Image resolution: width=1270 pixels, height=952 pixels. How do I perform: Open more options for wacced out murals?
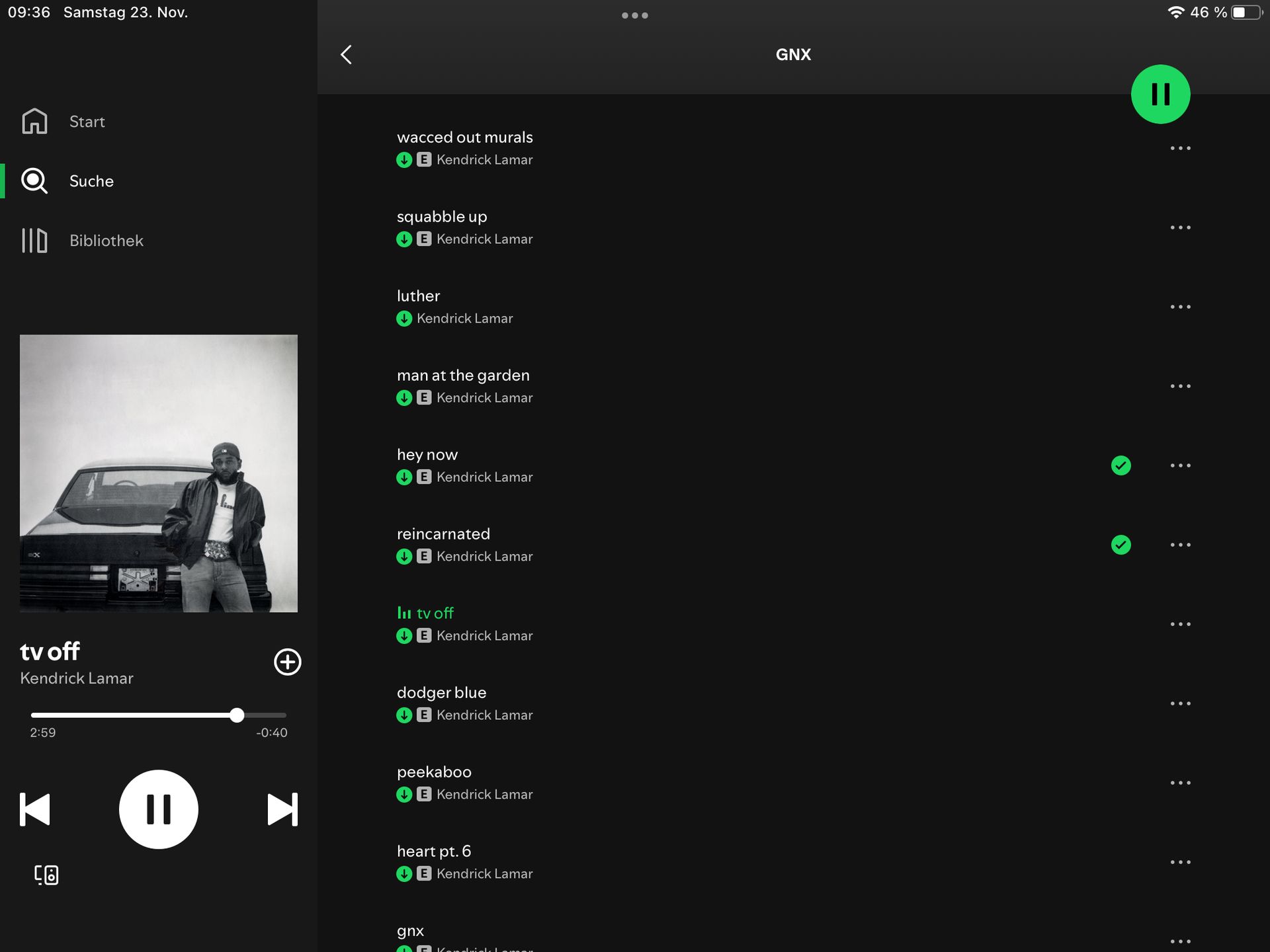1180,148
